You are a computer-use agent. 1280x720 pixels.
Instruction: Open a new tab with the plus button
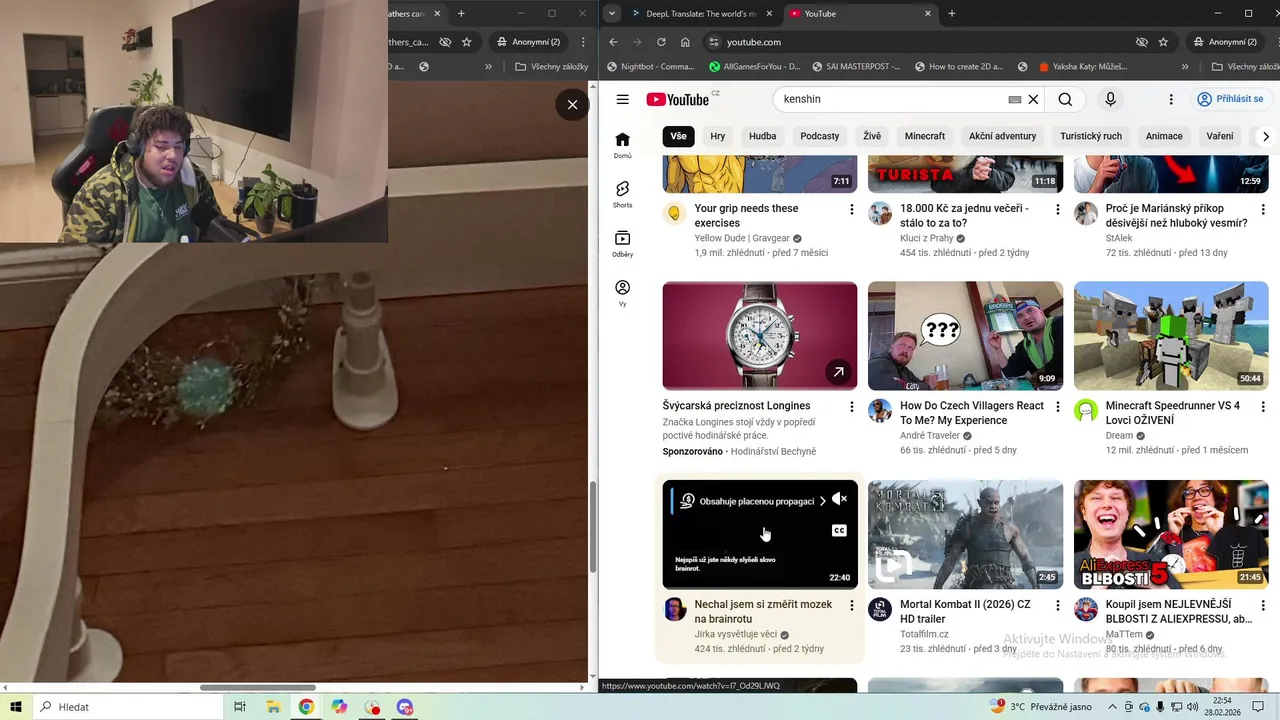coord(951,14)
